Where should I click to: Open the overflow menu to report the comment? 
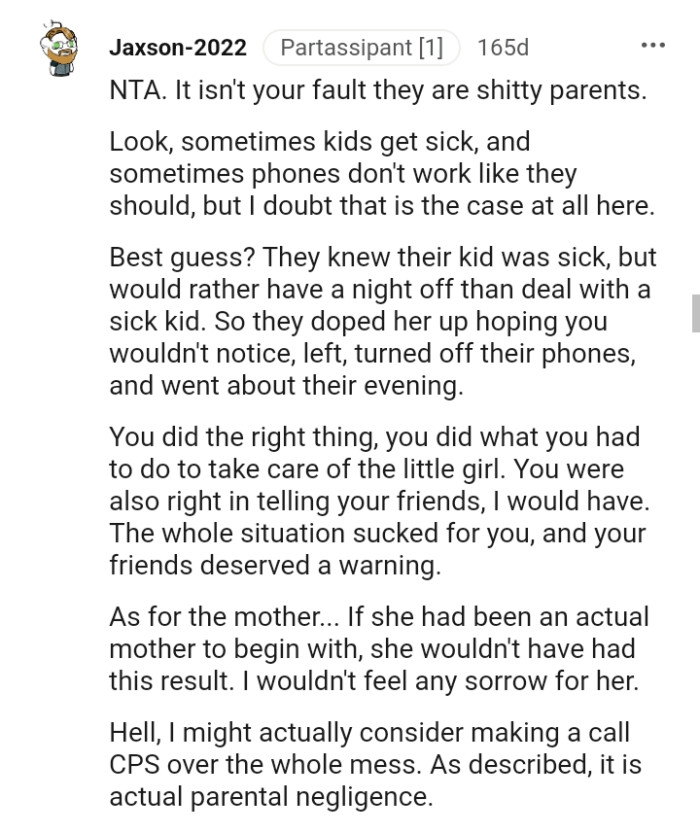click(655, 46)
